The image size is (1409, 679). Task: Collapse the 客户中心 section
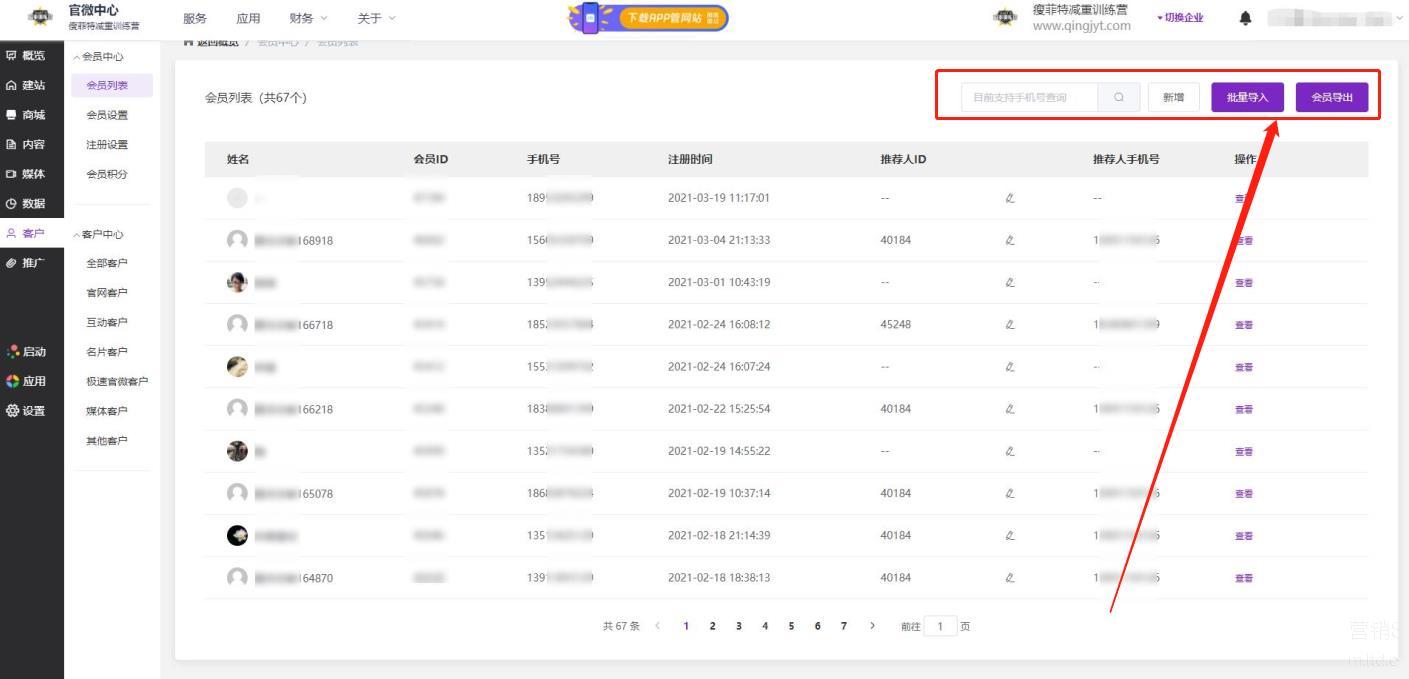98,234
